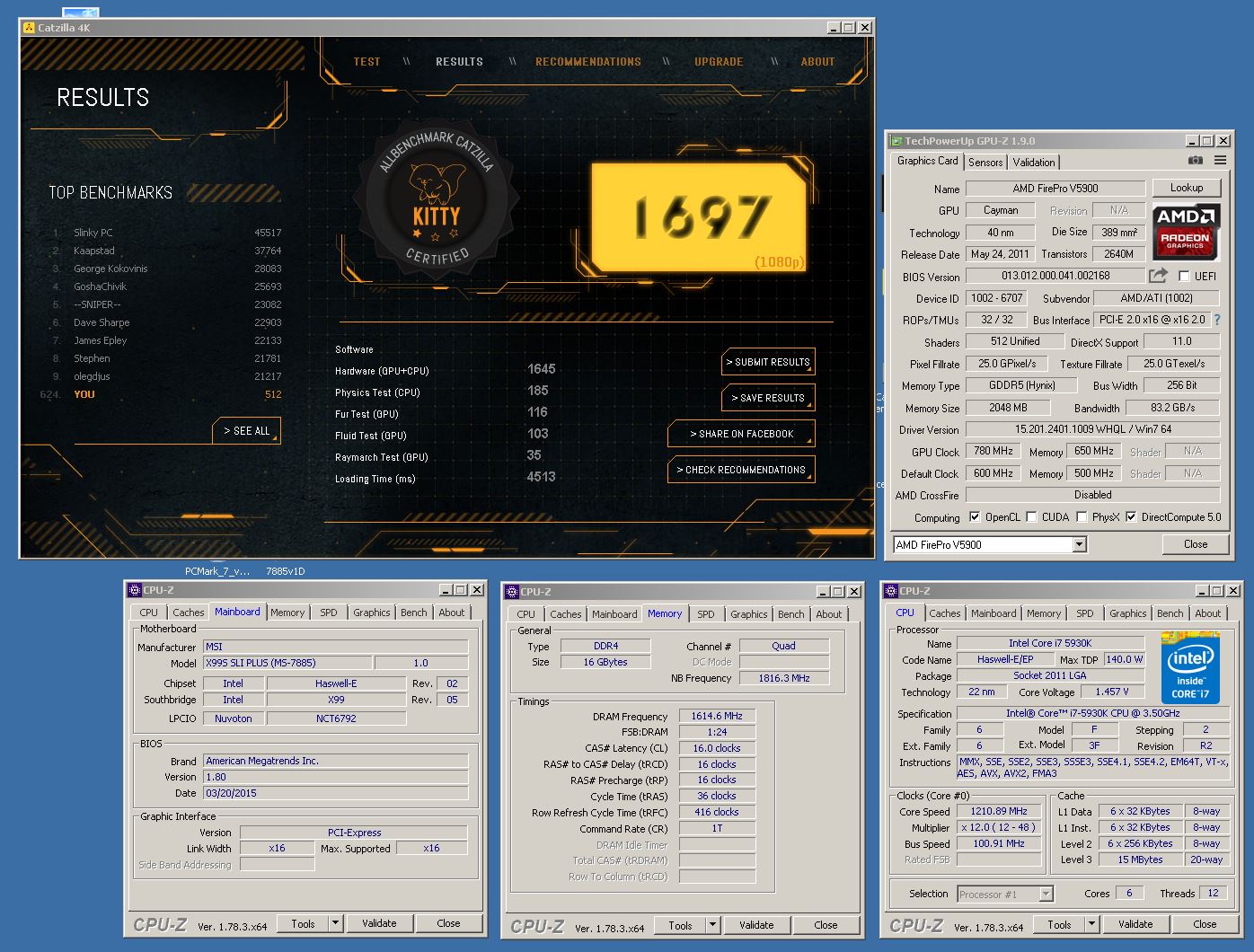The image size is (1254, 952).
Task: Select the George Kokovinis leaderboard entry
Action: coord(167,269)
